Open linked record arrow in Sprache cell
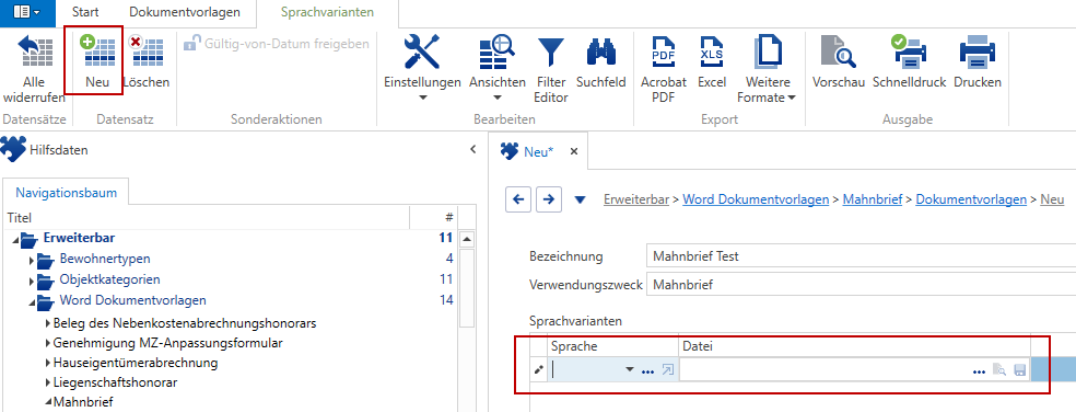Screen dimensions: 1076x412 tap(668, 371)
